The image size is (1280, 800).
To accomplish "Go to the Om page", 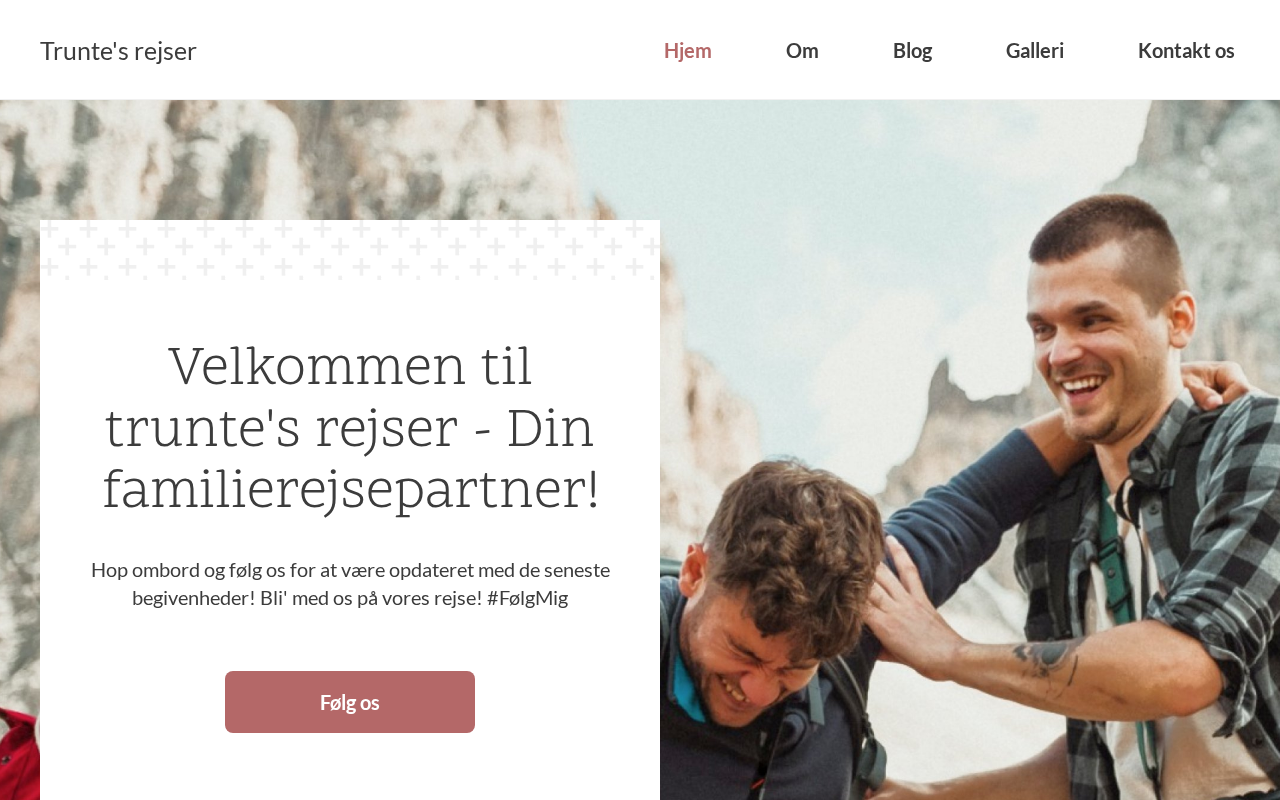I will point(802,50).
